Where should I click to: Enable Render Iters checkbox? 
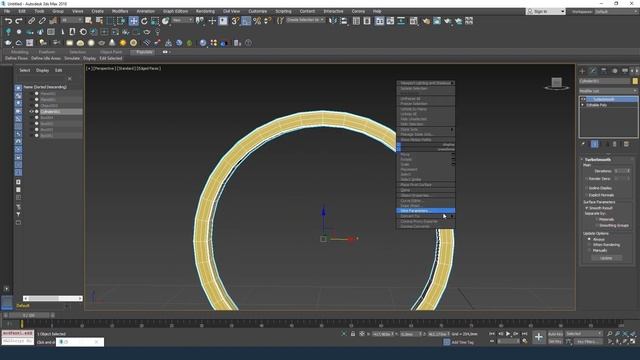tap(587, 179)
